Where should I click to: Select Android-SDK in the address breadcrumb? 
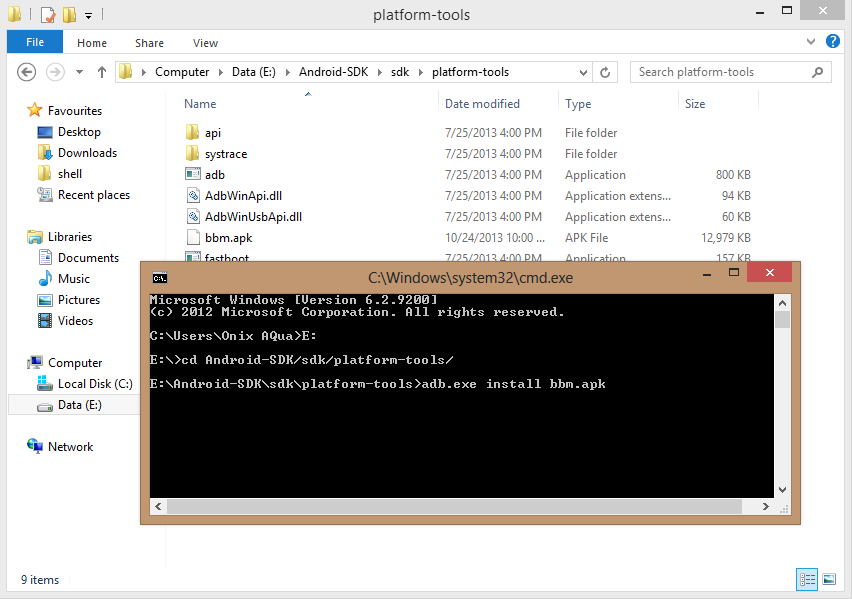tap(334, 72)
